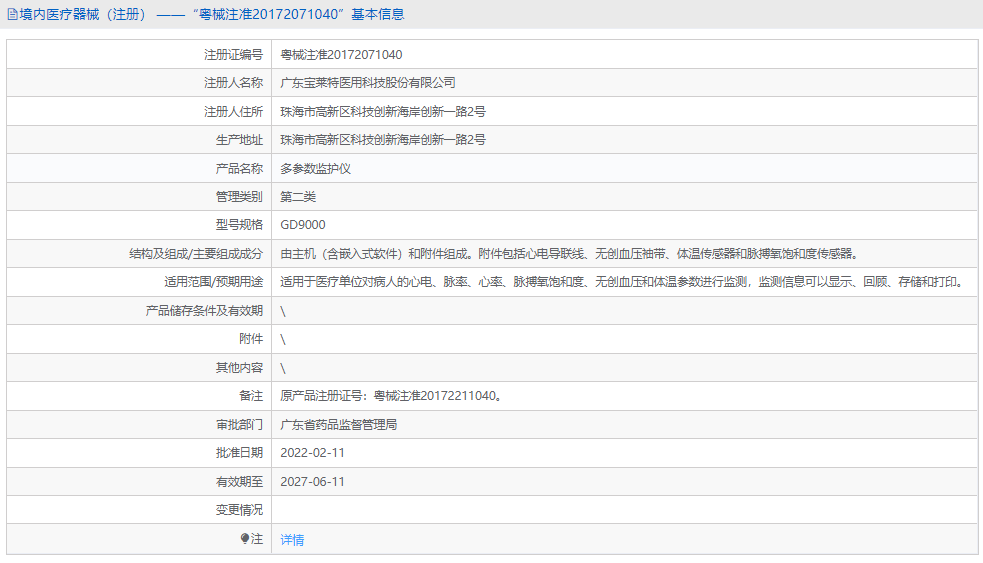Image resolution: width=983 pixels, height=563 pixels.
Task: Click remark text 原产品注册证号:粤械注准20172211040
Action: [391, 396]
